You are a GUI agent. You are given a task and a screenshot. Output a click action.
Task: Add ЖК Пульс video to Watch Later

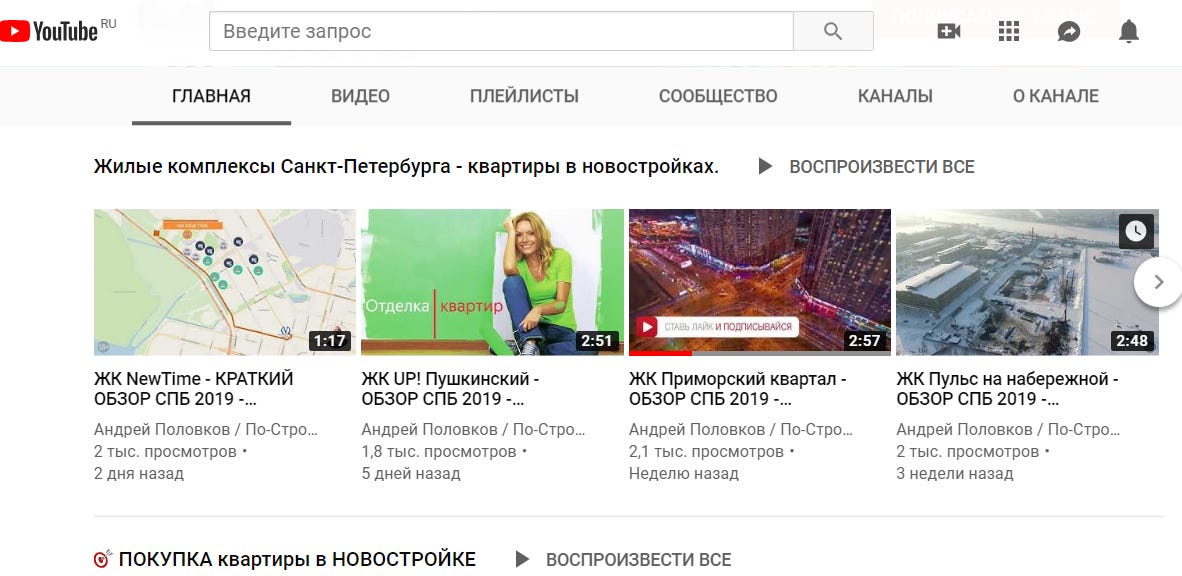(x=1136, y=231)
